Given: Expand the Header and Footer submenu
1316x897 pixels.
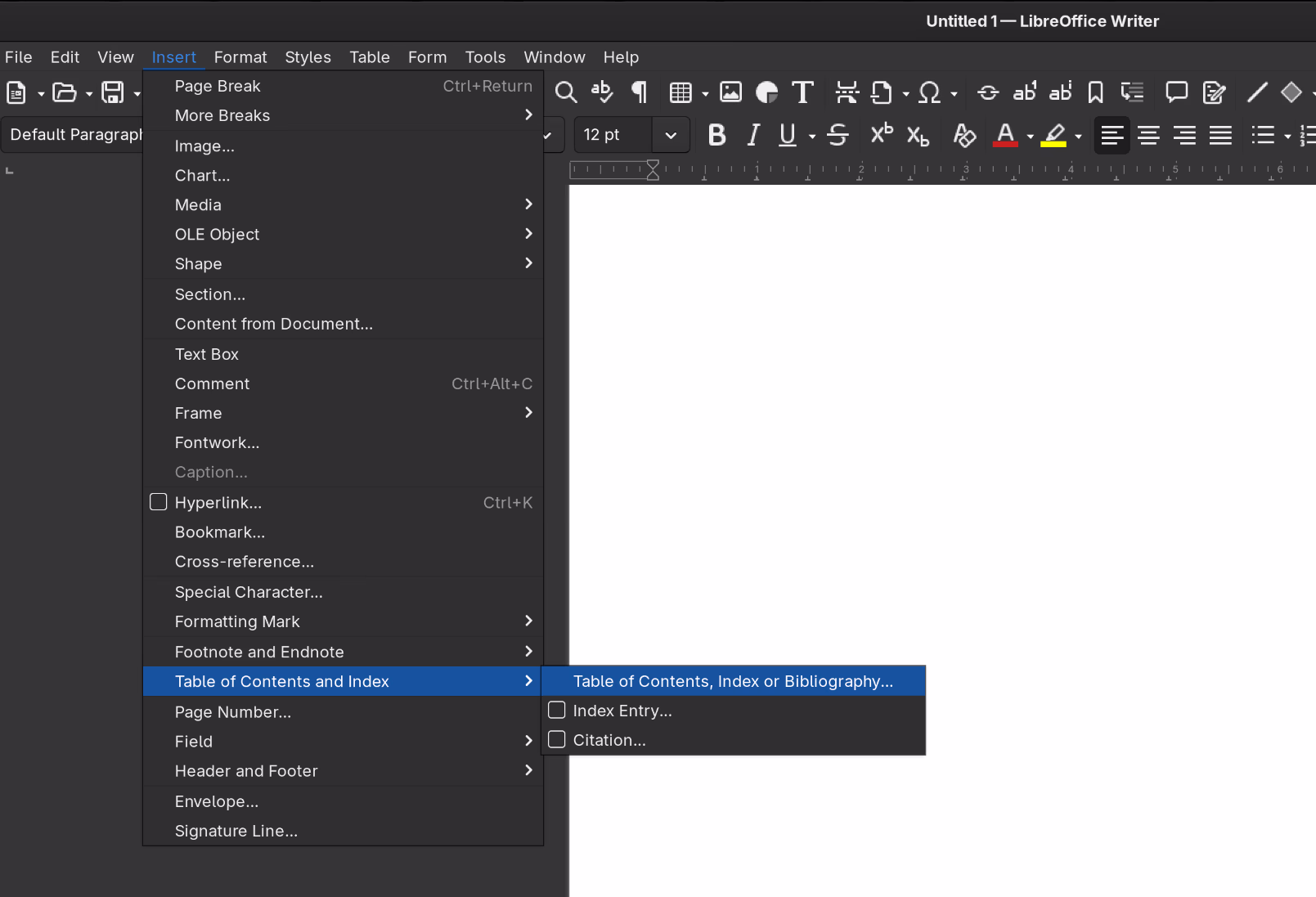Looking at the screenshot, I should click(246, 771).
